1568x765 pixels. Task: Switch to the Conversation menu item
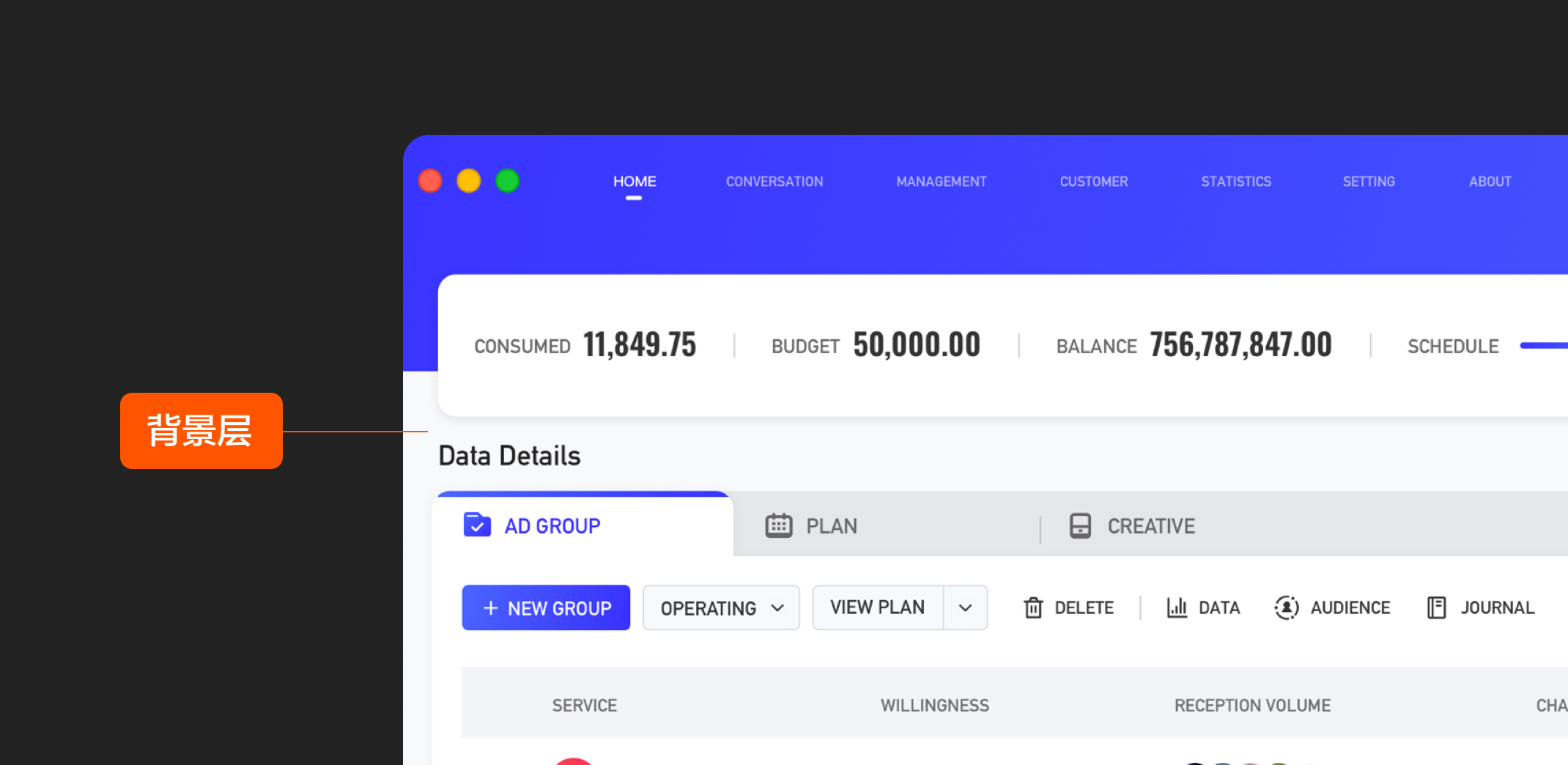(x=774, y=182)
